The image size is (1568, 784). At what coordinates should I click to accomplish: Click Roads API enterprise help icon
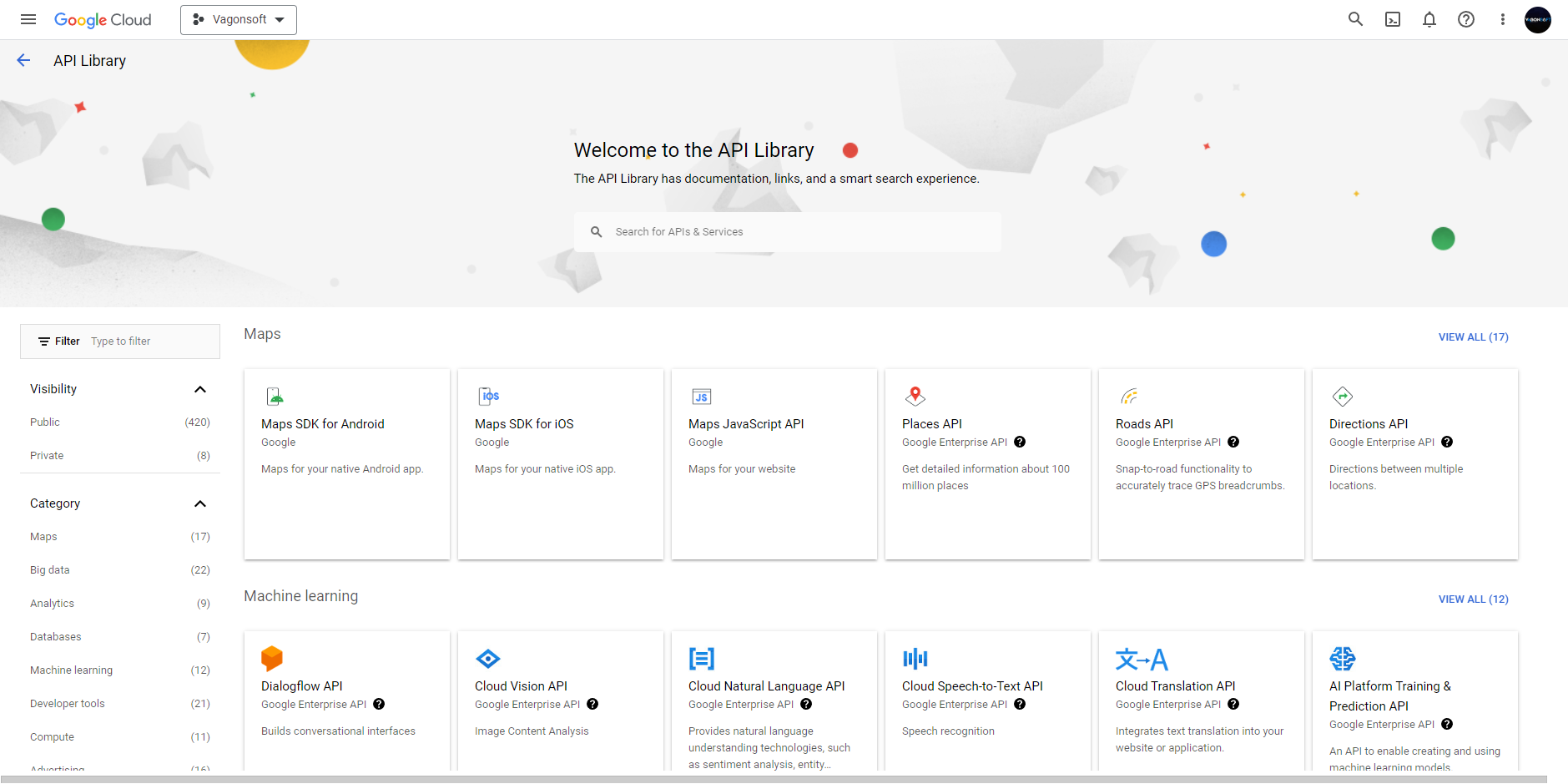click(x=1233, y=443)
